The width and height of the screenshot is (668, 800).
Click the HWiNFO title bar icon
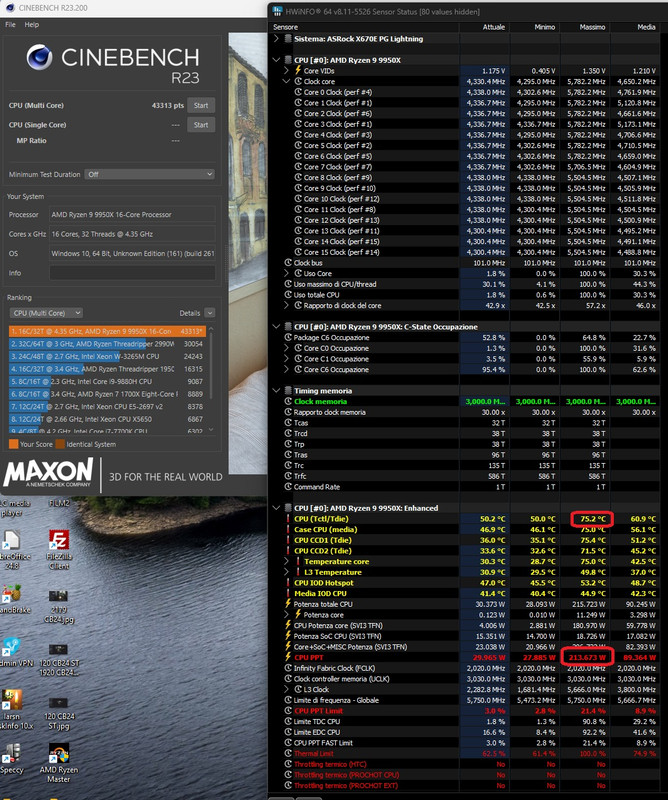[x=278, y=11]
